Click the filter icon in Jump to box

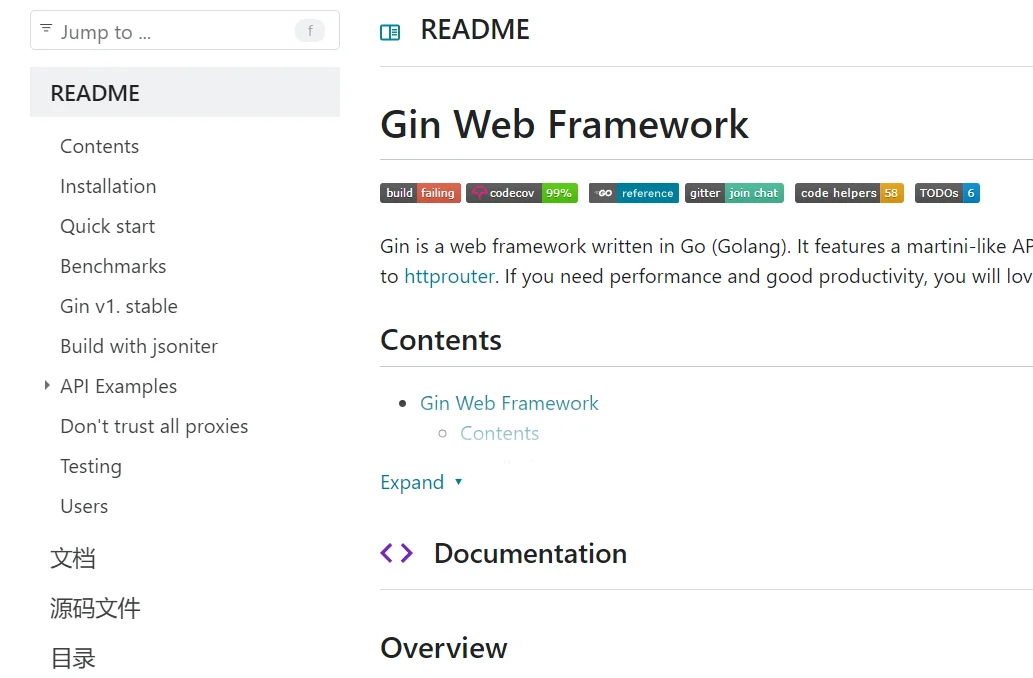[46, 28]
